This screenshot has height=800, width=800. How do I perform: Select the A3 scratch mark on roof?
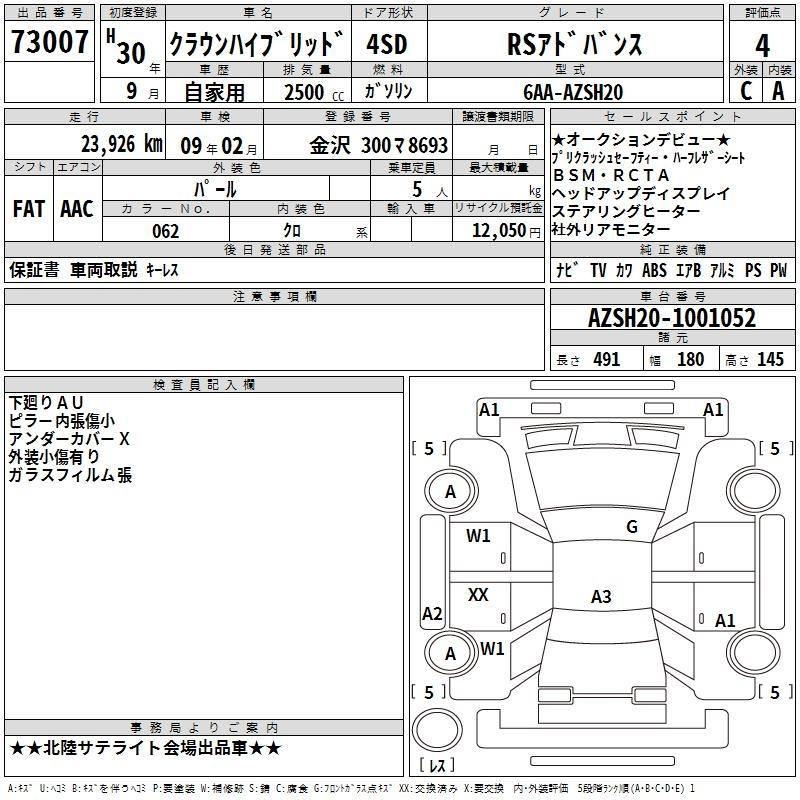point(601,597)
